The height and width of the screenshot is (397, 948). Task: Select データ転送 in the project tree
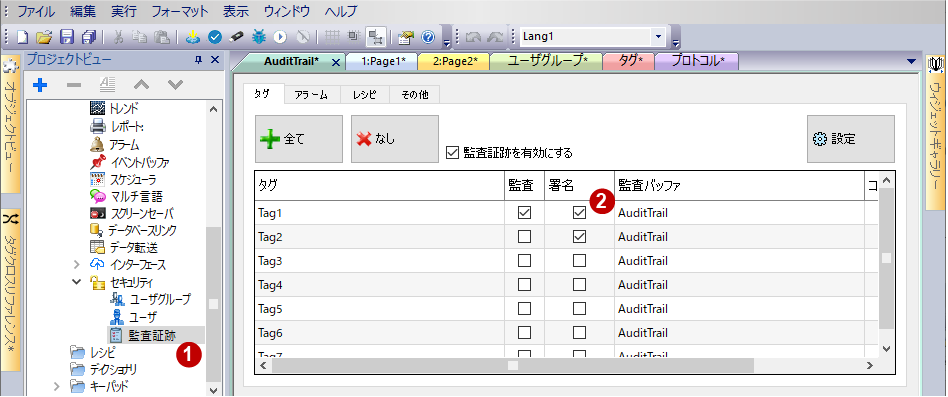click(123, 247)
